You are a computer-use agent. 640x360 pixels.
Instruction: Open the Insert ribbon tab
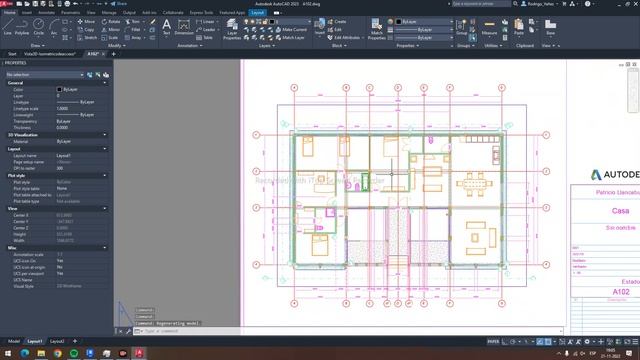(x=27, y=13)
